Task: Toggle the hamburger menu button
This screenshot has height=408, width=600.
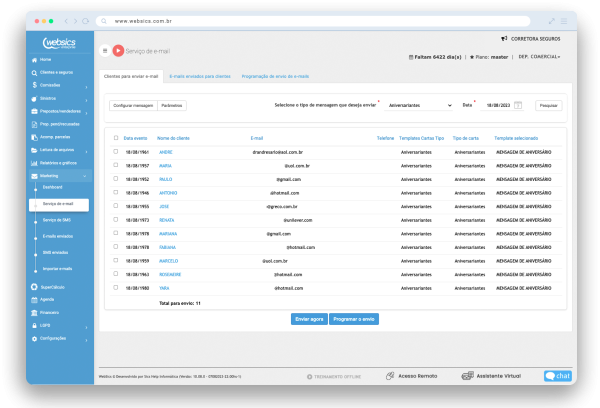Action: (105, 51)
